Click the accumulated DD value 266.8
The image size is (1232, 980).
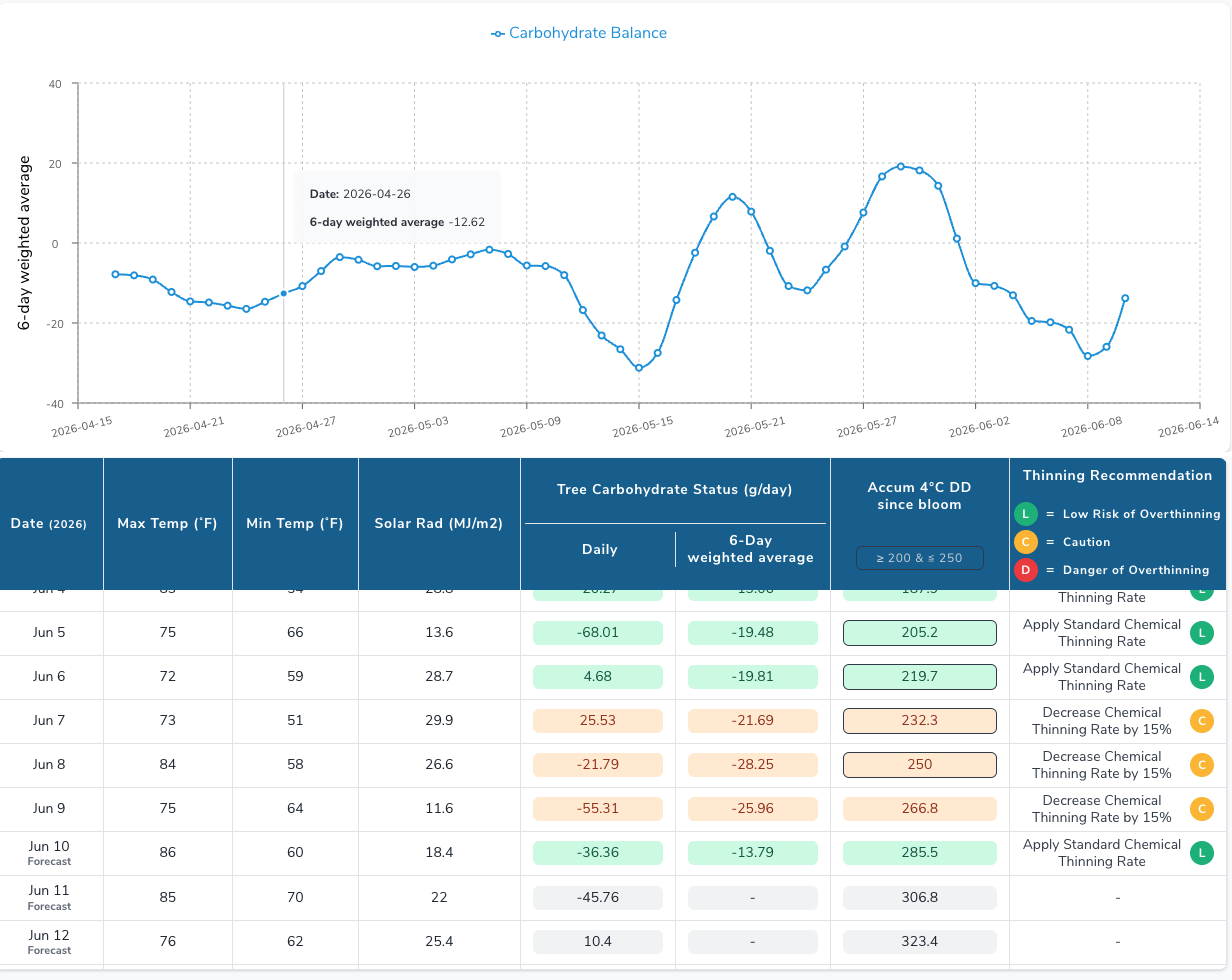click(920, 809)
